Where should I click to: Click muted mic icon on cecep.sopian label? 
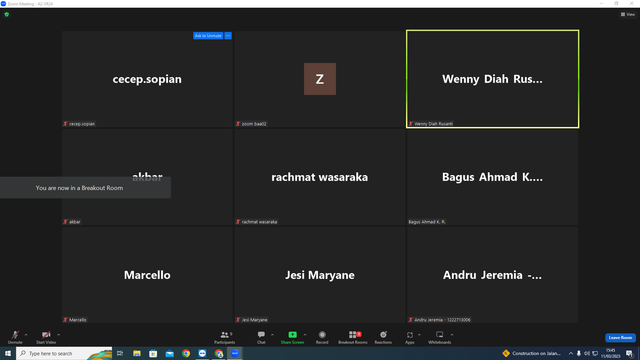[x=65, y=124]
